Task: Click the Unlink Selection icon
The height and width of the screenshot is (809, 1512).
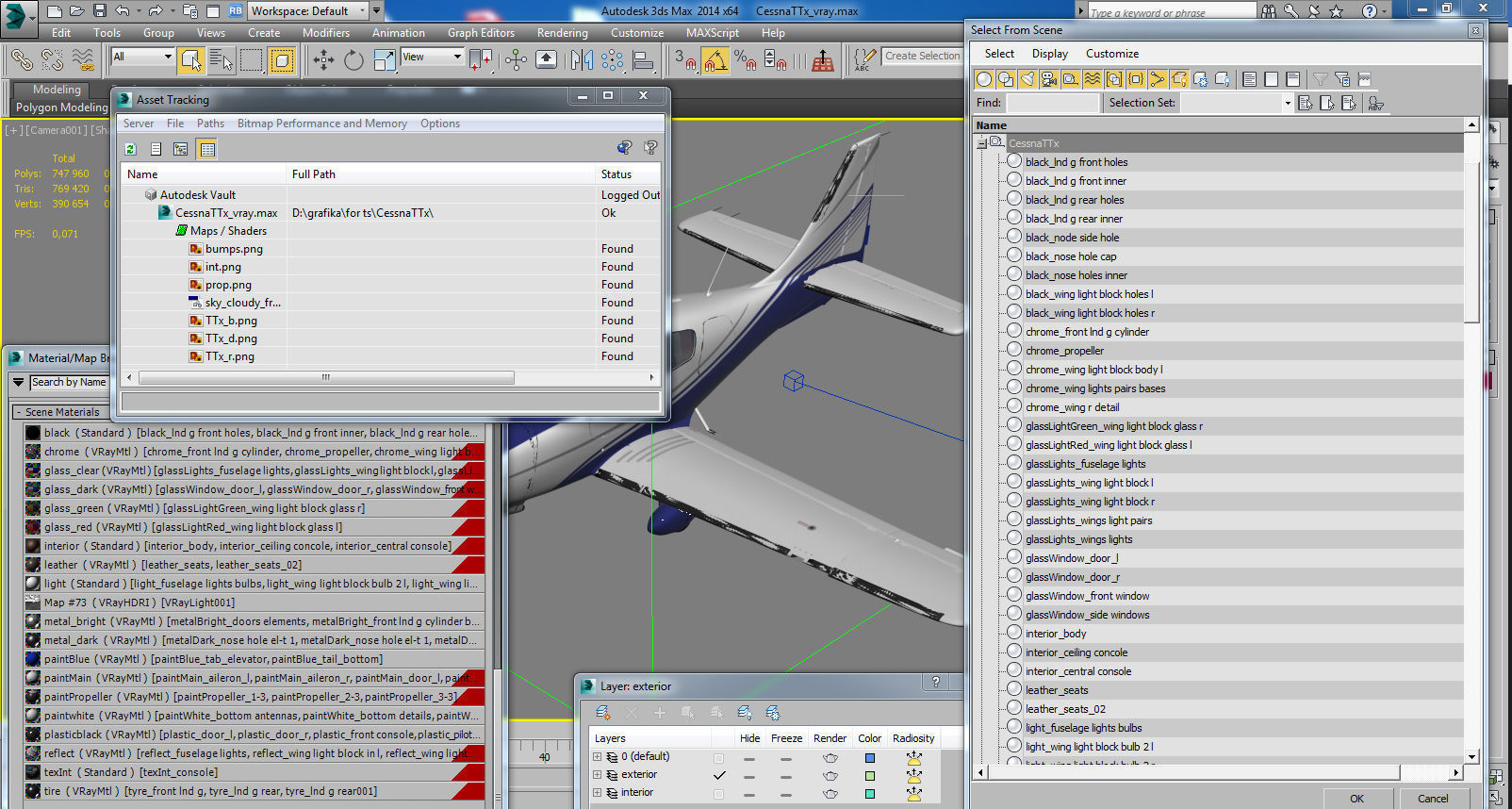Action: click(52, 60)
